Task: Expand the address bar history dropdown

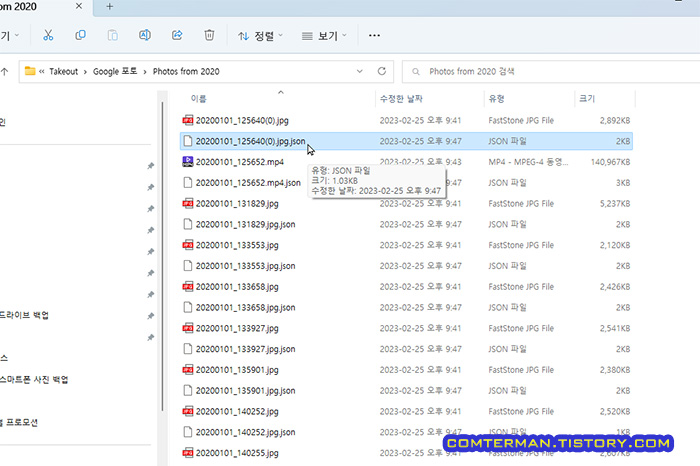Action: [x=359, y=71]
